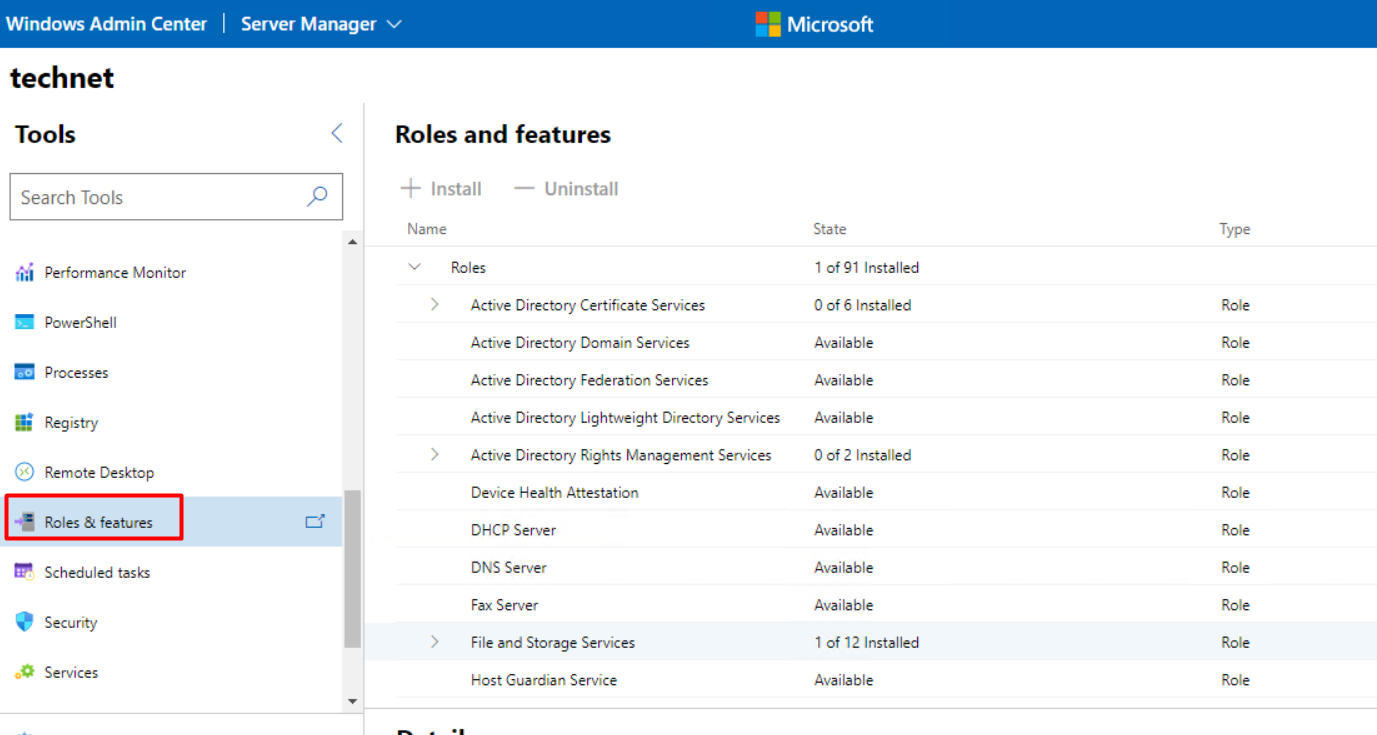
Task: Expand Active Directory Certificate Services
Action: 434,305
